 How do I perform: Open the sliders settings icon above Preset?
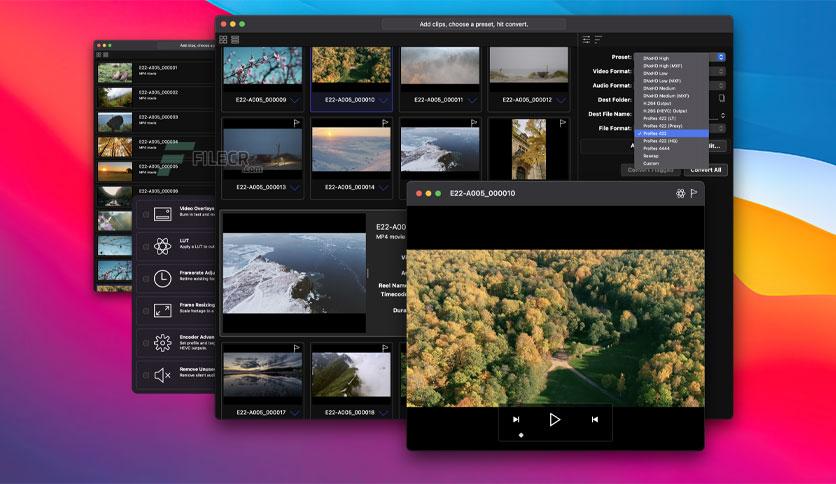586,39
